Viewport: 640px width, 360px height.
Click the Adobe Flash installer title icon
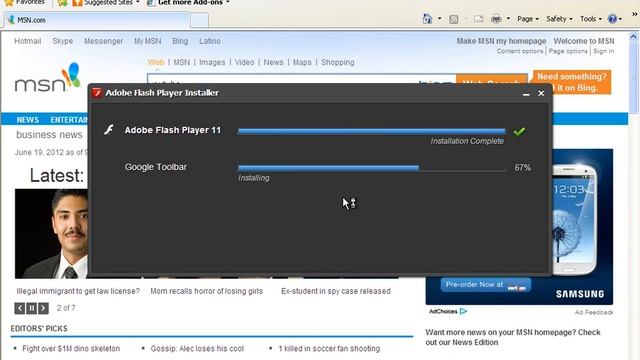tap(97, 93)
